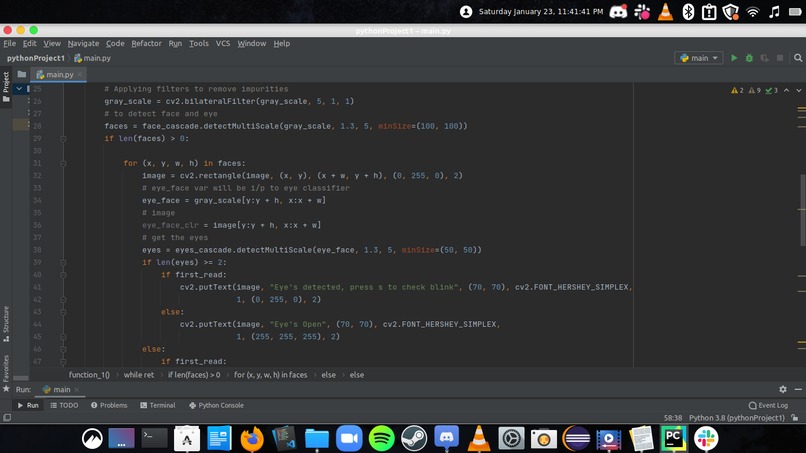This screenshot has height=453, width=806.
Task: Click the 58:38 cursor position indicator
Action: tap(672, 418)
